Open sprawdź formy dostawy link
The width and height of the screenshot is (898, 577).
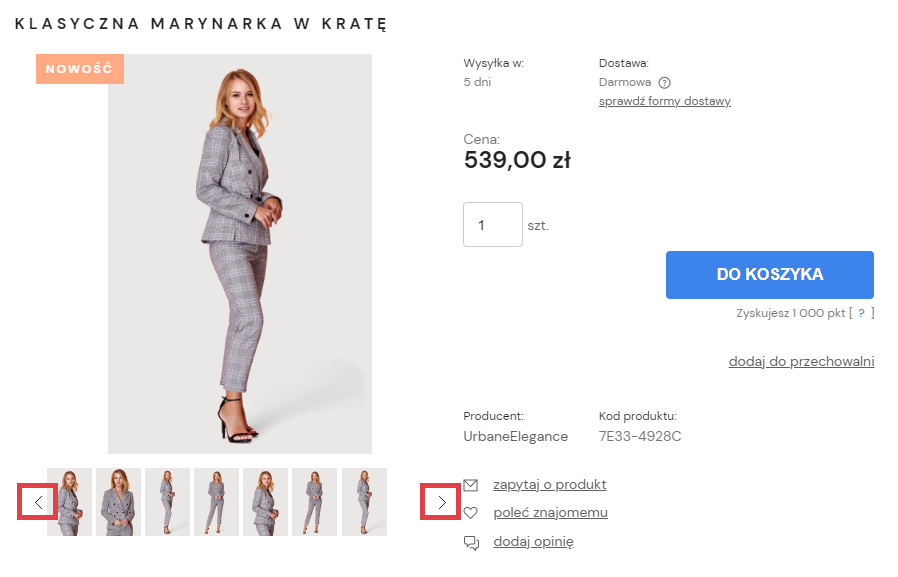tap(664, 101)
